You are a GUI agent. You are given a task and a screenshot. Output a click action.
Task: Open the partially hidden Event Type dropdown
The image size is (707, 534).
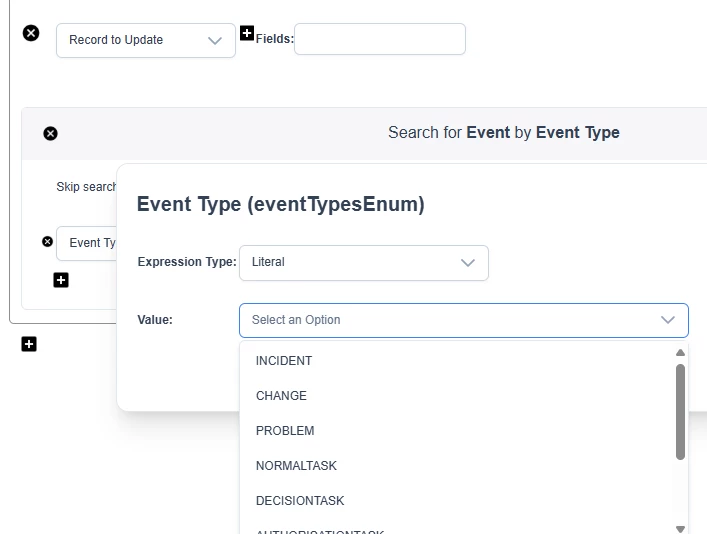(x=90, y=243)
